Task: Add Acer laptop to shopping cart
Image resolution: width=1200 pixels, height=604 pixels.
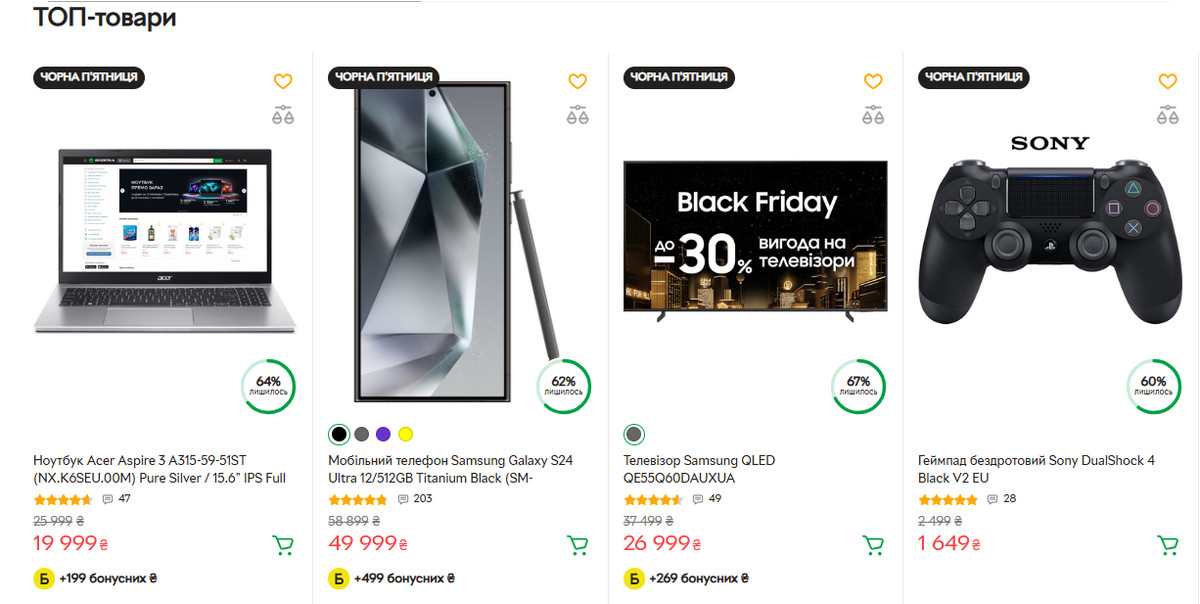Action: [283, 545]
